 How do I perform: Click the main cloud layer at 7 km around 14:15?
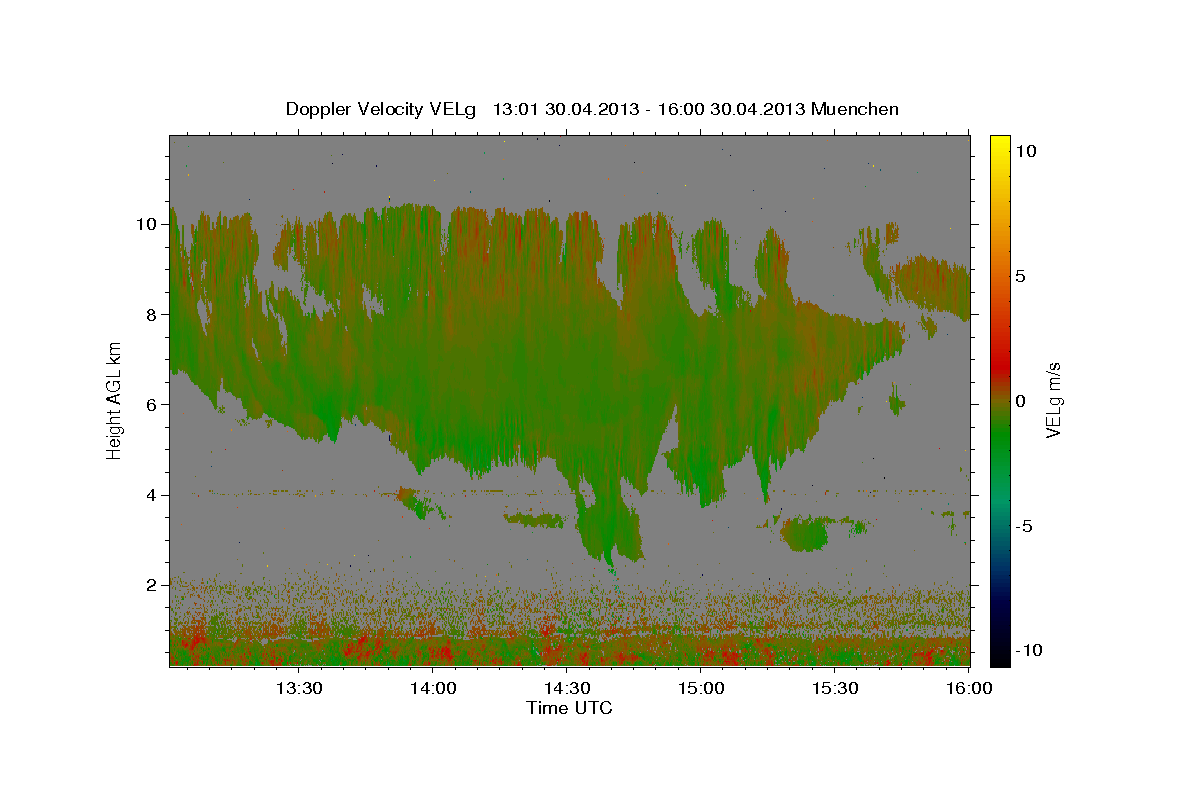pyautogui.click(x=500, y=360)
